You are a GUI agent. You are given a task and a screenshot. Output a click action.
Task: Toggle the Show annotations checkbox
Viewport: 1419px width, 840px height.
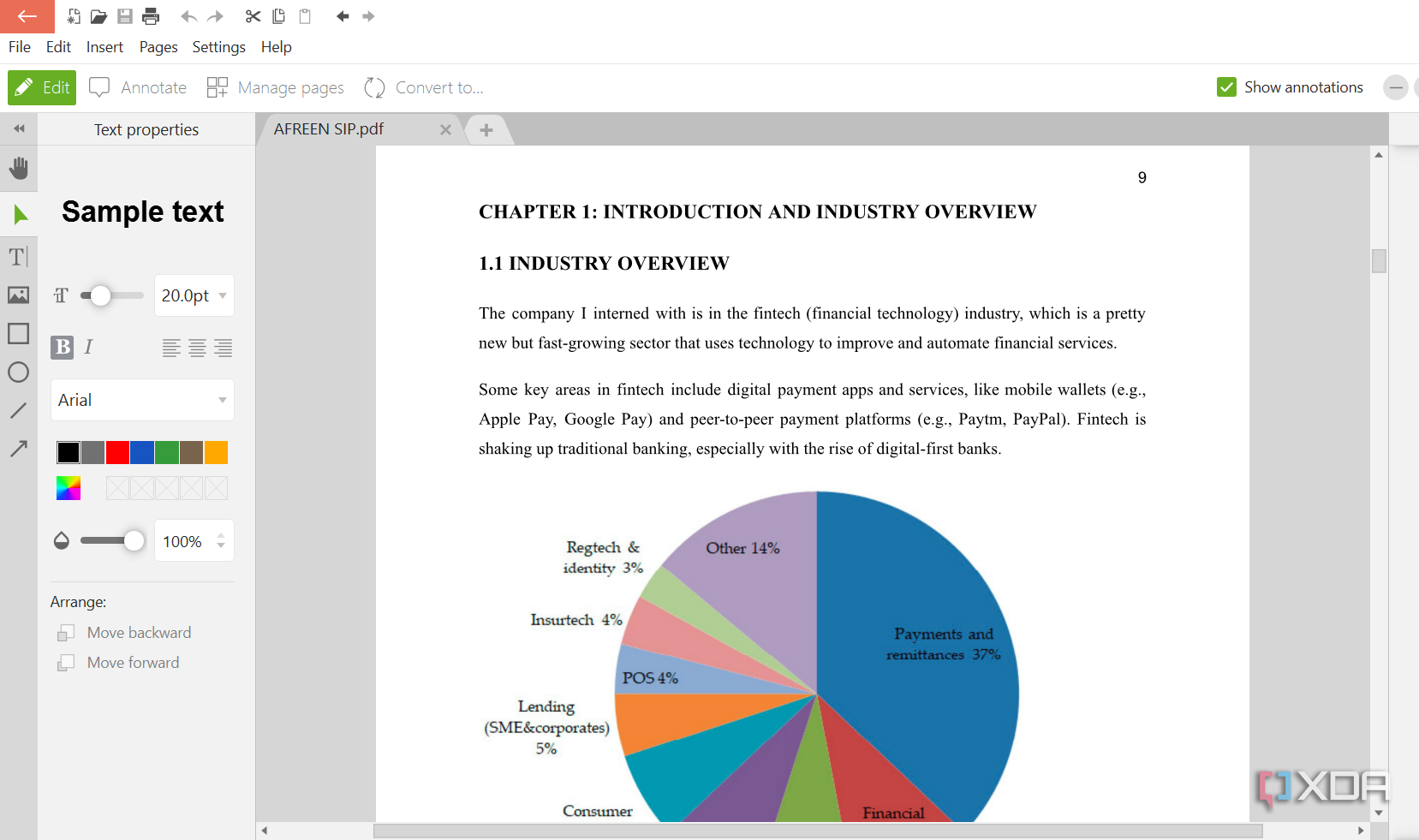1226,87
